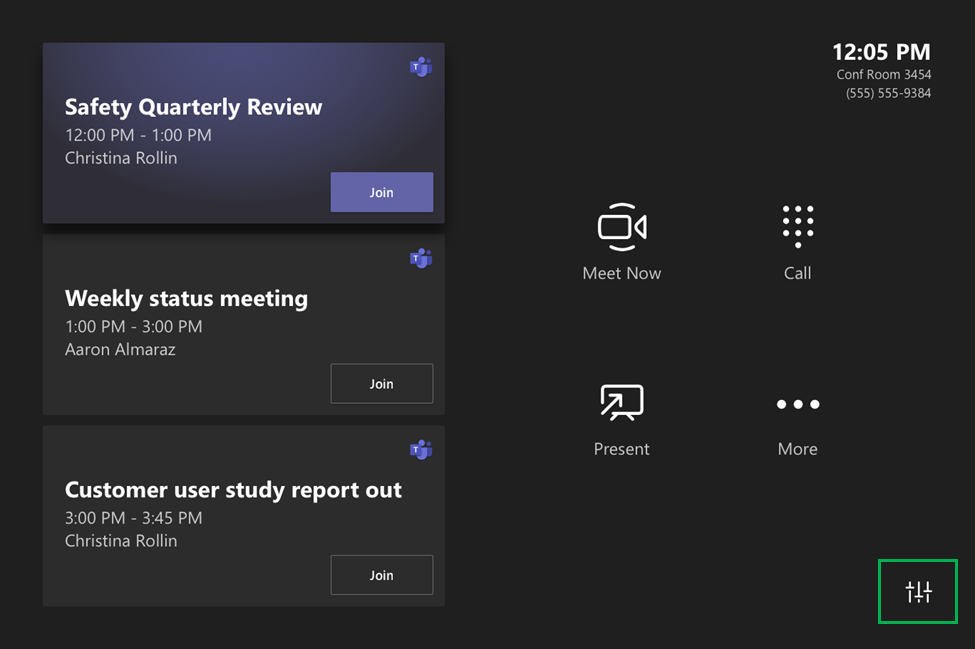The height and width of the screenshot is (649, 975).
Task: Click Teams icon on Customer user study card
Action: 421,450
